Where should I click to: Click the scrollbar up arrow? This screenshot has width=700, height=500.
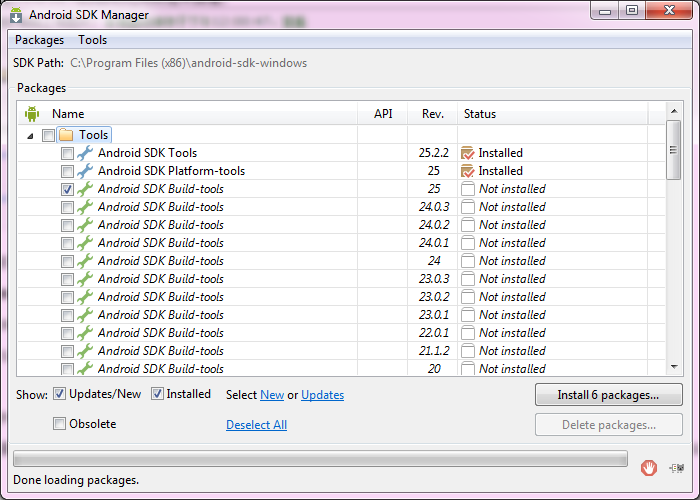[x=674, y=111]
